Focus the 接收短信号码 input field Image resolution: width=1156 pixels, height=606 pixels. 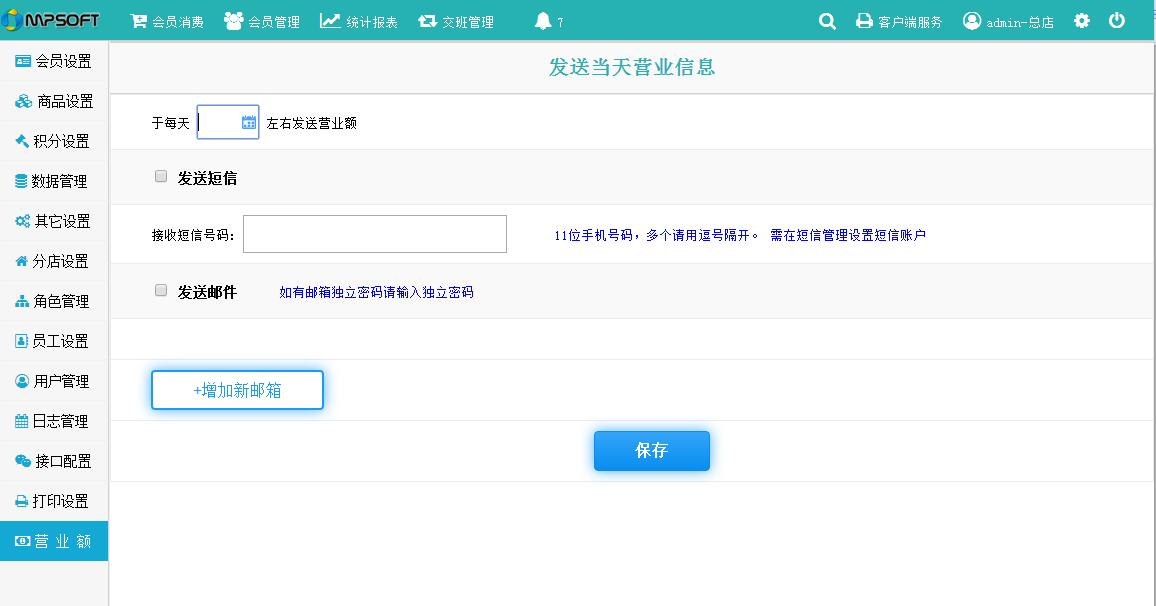tap(375, 234)
